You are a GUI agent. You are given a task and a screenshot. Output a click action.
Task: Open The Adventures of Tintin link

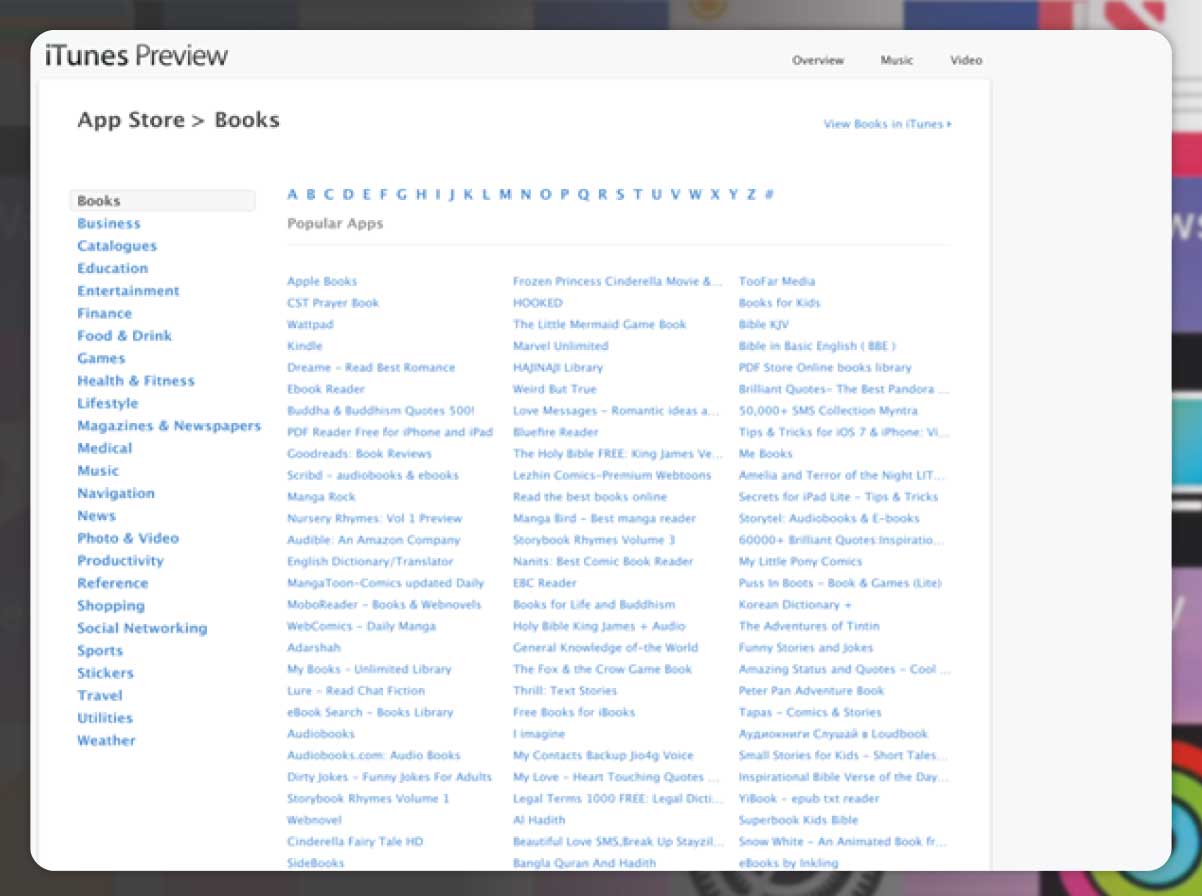click(x=809, y=626)
